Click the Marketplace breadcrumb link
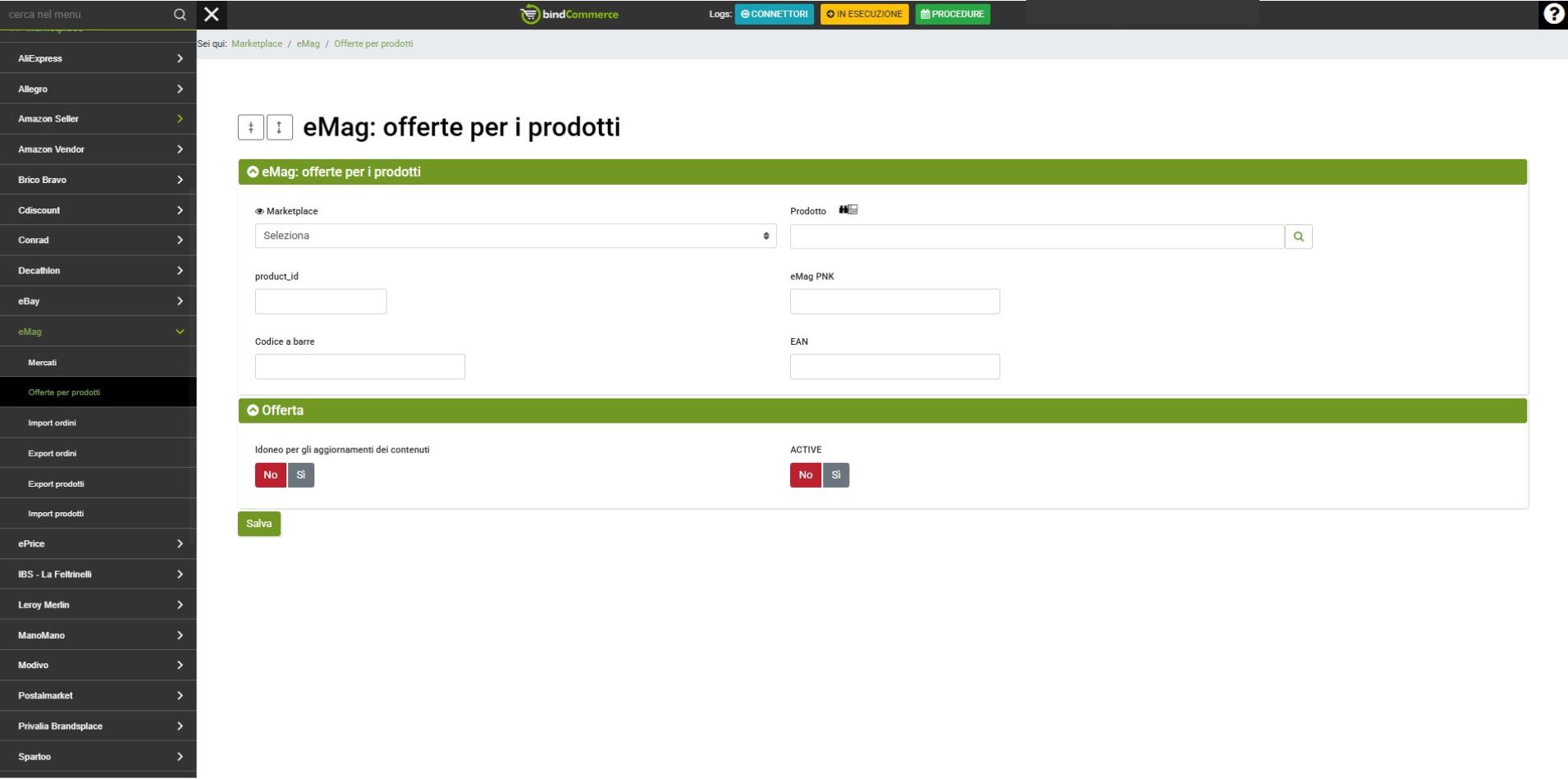 (x=257, y=44)
